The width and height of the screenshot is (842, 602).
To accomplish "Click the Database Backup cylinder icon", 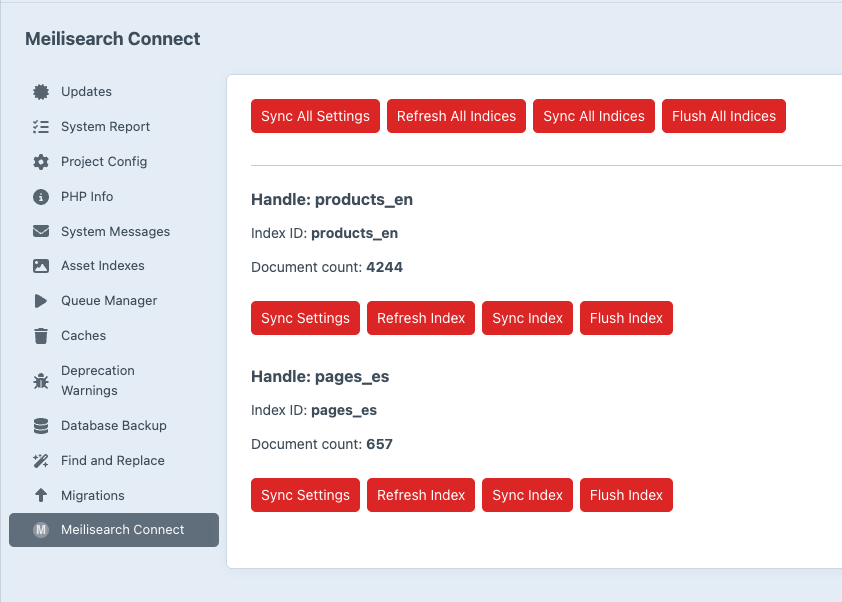I will 41,426.
